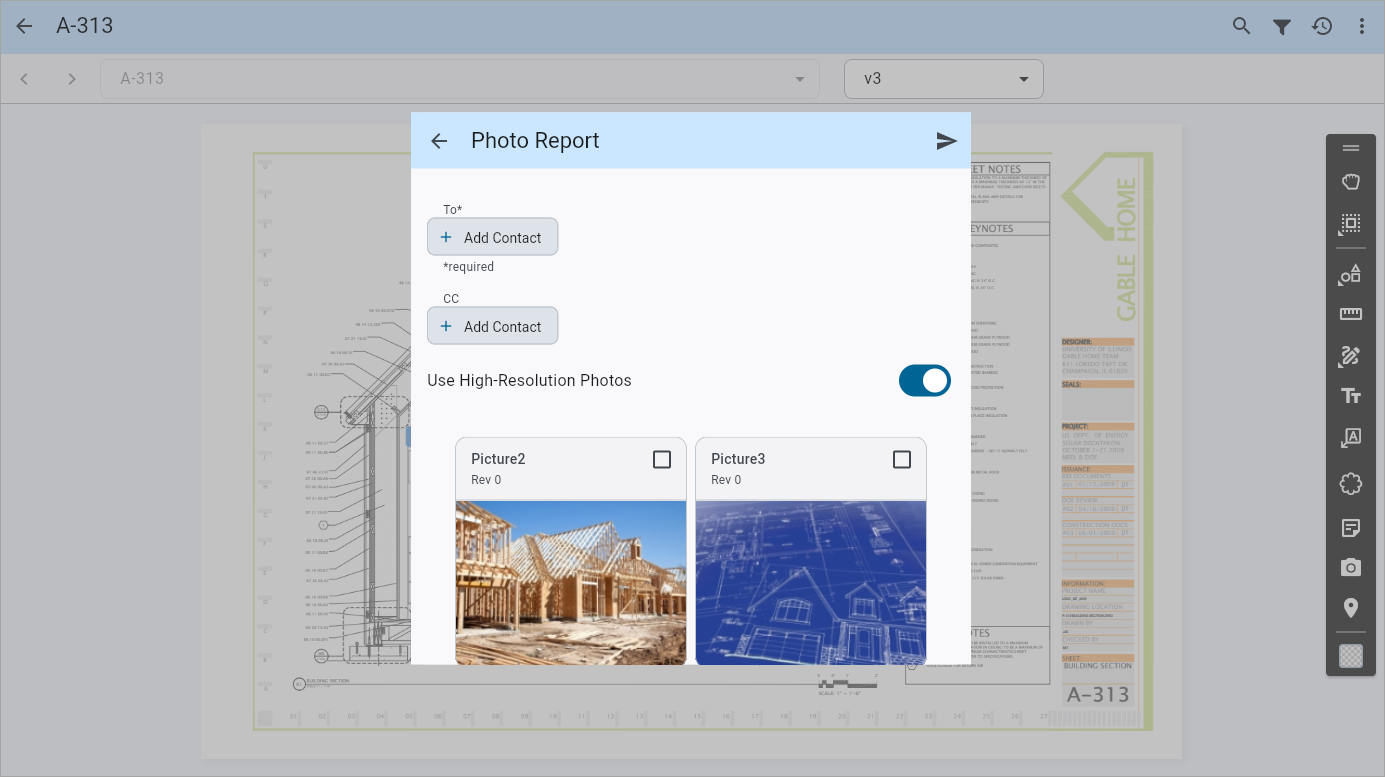Check the Picture2 checkbox
The width and height of the screenshot is (1385, 777).
click(x=662, y=459)
